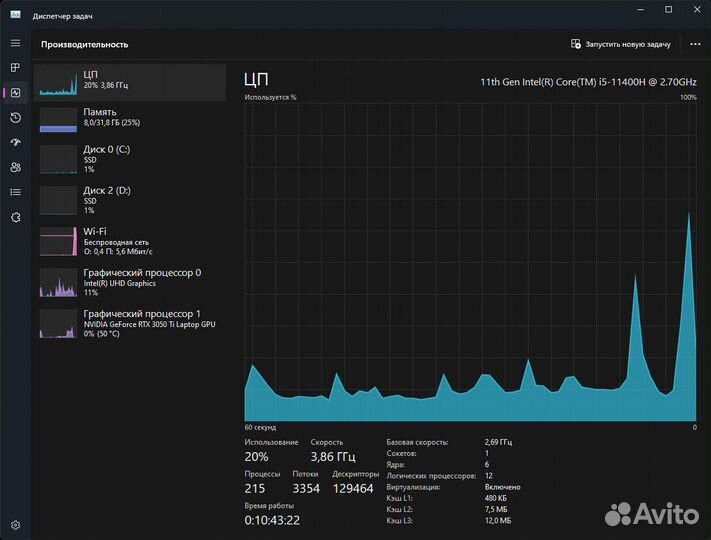This screenshot has height=540, width=711.
Task: Select Диск 0 (C:) entry
Action: point(130,159)
